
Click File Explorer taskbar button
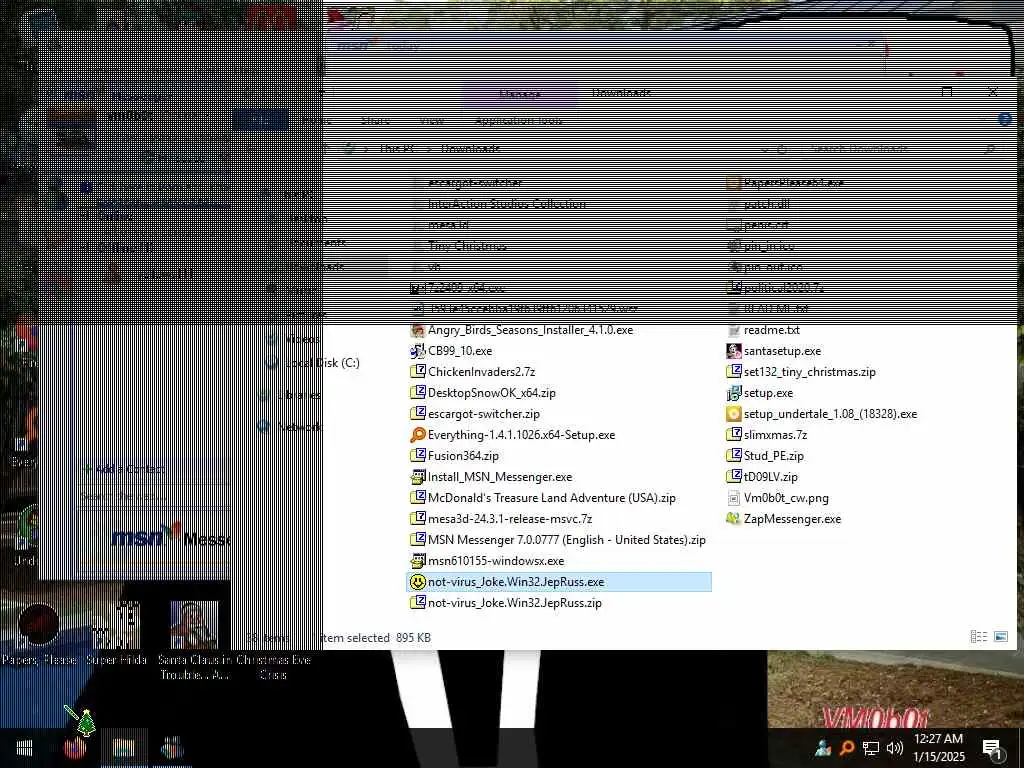coord(123,748)
